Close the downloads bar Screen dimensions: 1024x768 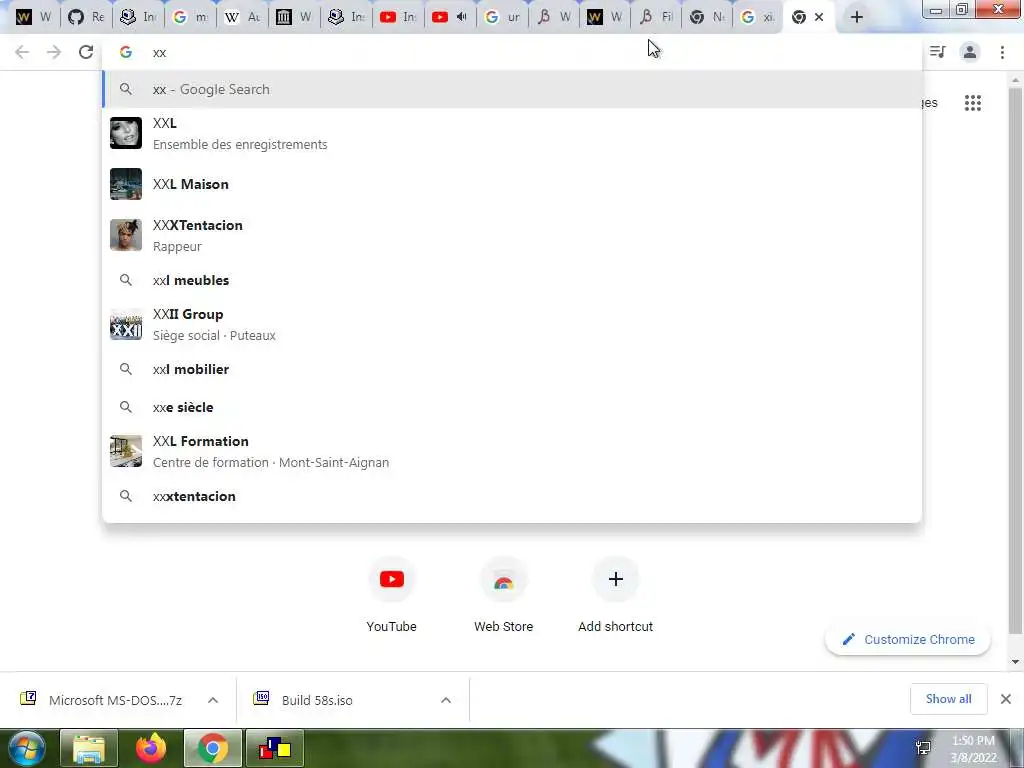point(1006,699)
